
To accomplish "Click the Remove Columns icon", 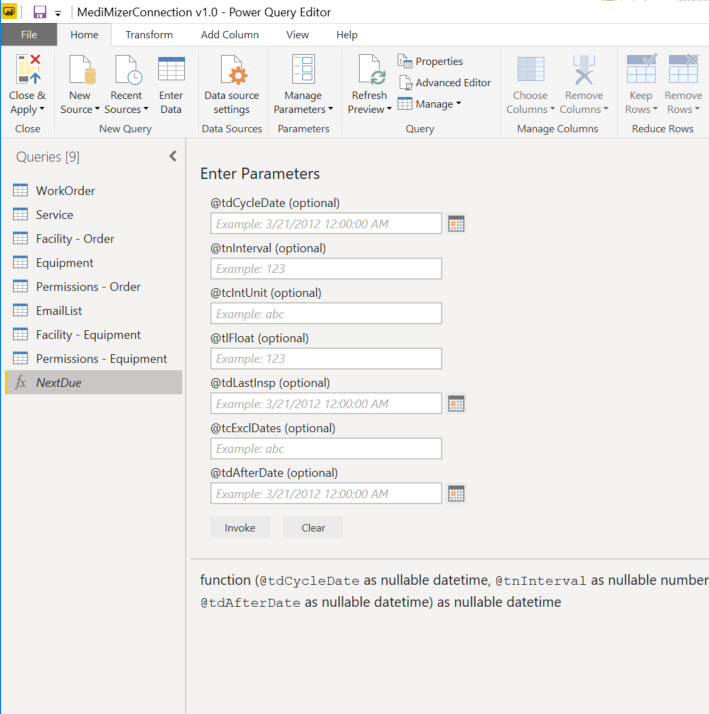I will [584, 69].
